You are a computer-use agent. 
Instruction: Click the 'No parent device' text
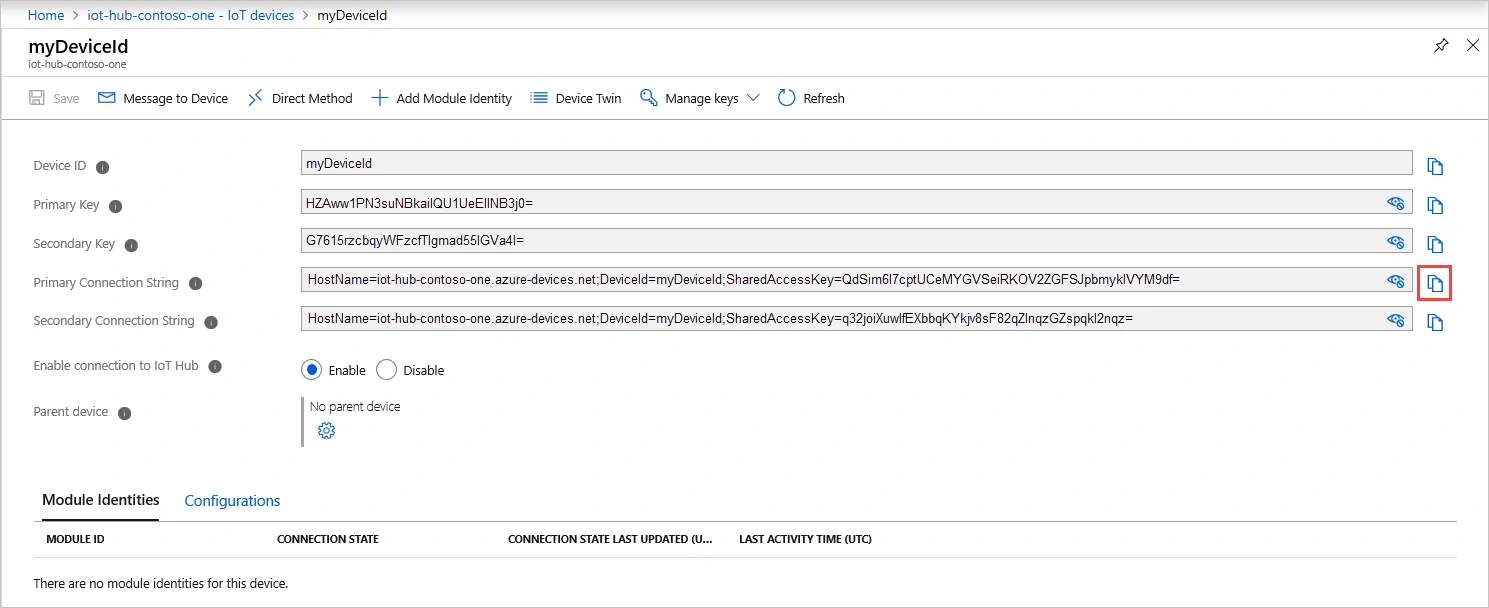tap(355, 407)
